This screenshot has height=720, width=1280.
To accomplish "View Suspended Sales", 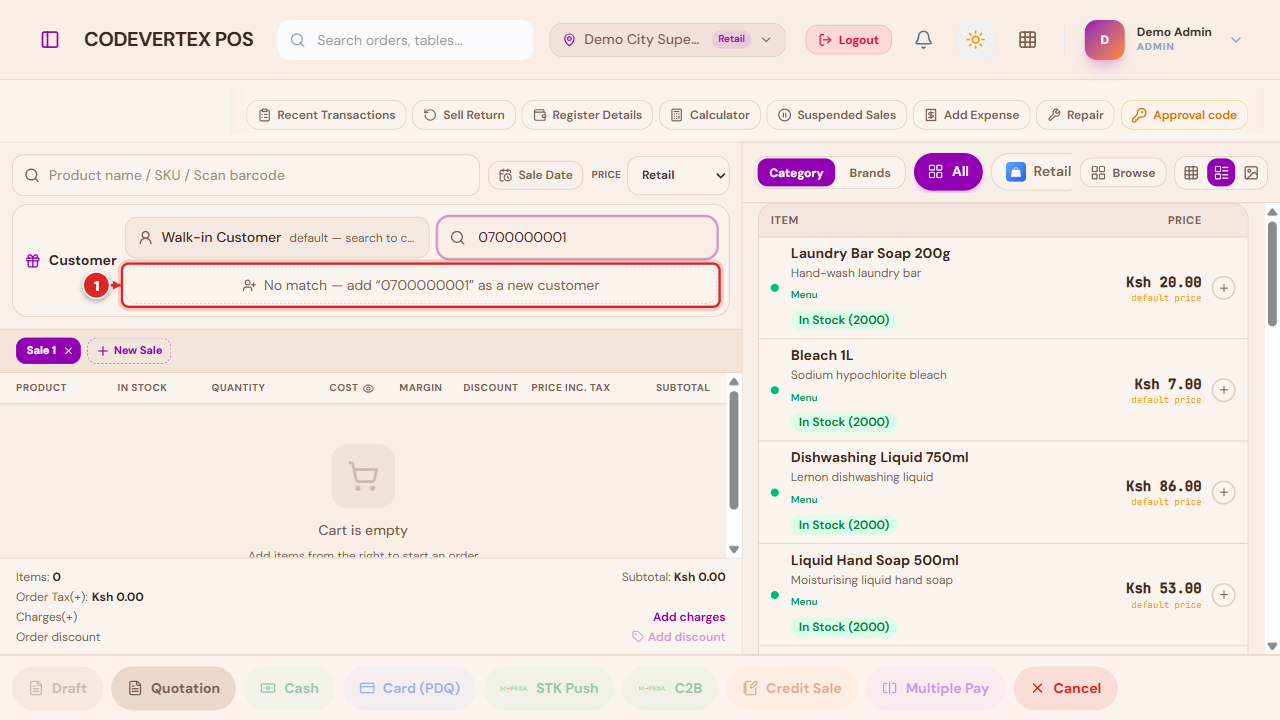I will (x=837, y=115).
